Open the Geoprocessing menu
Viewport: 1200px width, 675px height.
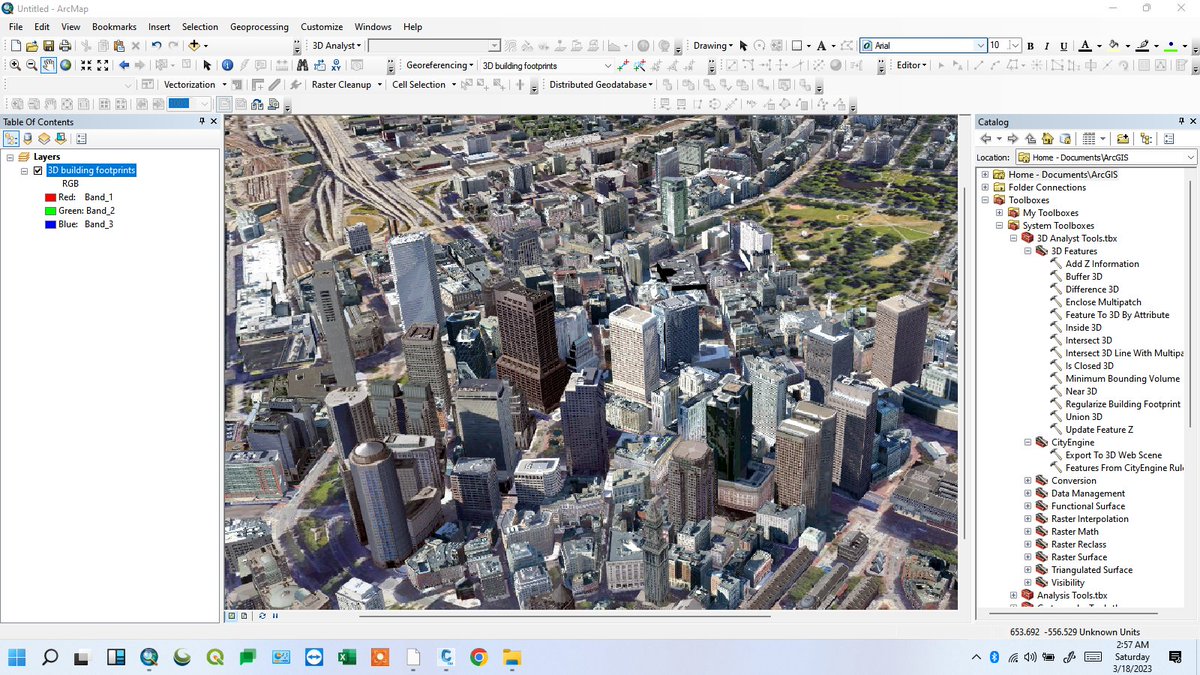[x=259, y=27]
